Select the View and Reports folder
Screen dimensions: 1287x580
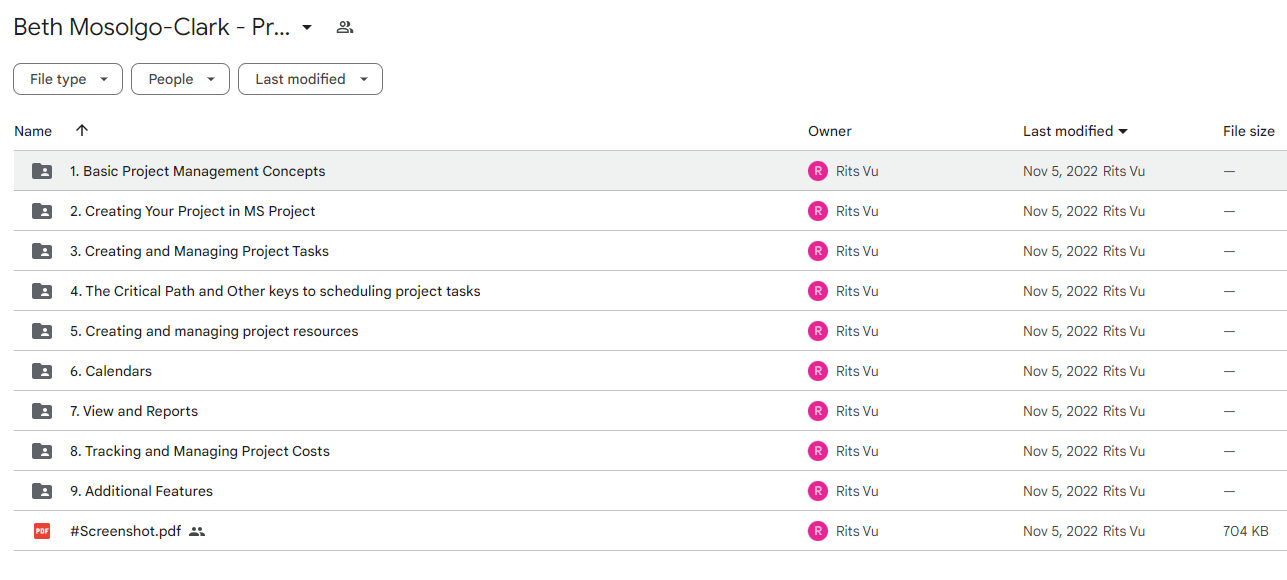(650, 411)
